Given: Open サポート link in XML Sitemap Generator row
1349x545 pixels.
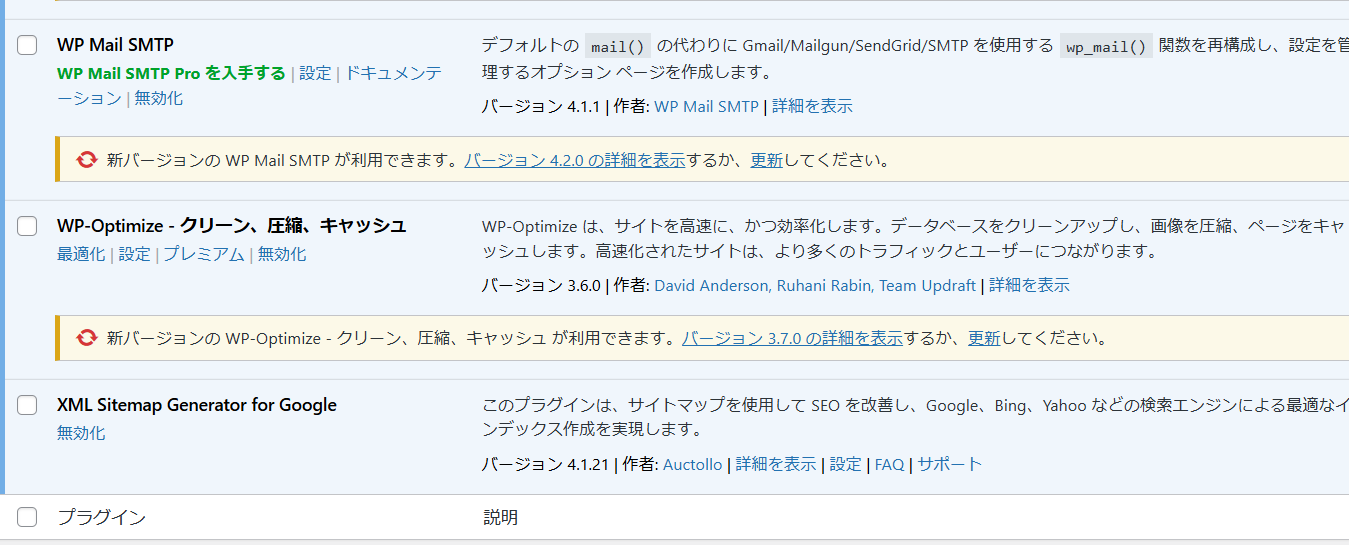Looking at the screenshot, I should [x=950, y=464].
